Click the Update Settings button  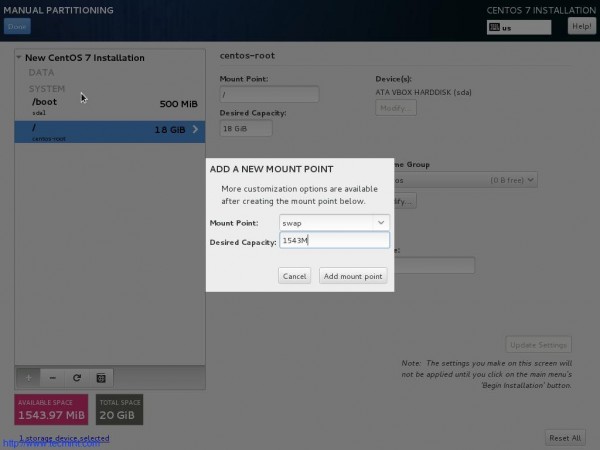(x=538, y=344)
